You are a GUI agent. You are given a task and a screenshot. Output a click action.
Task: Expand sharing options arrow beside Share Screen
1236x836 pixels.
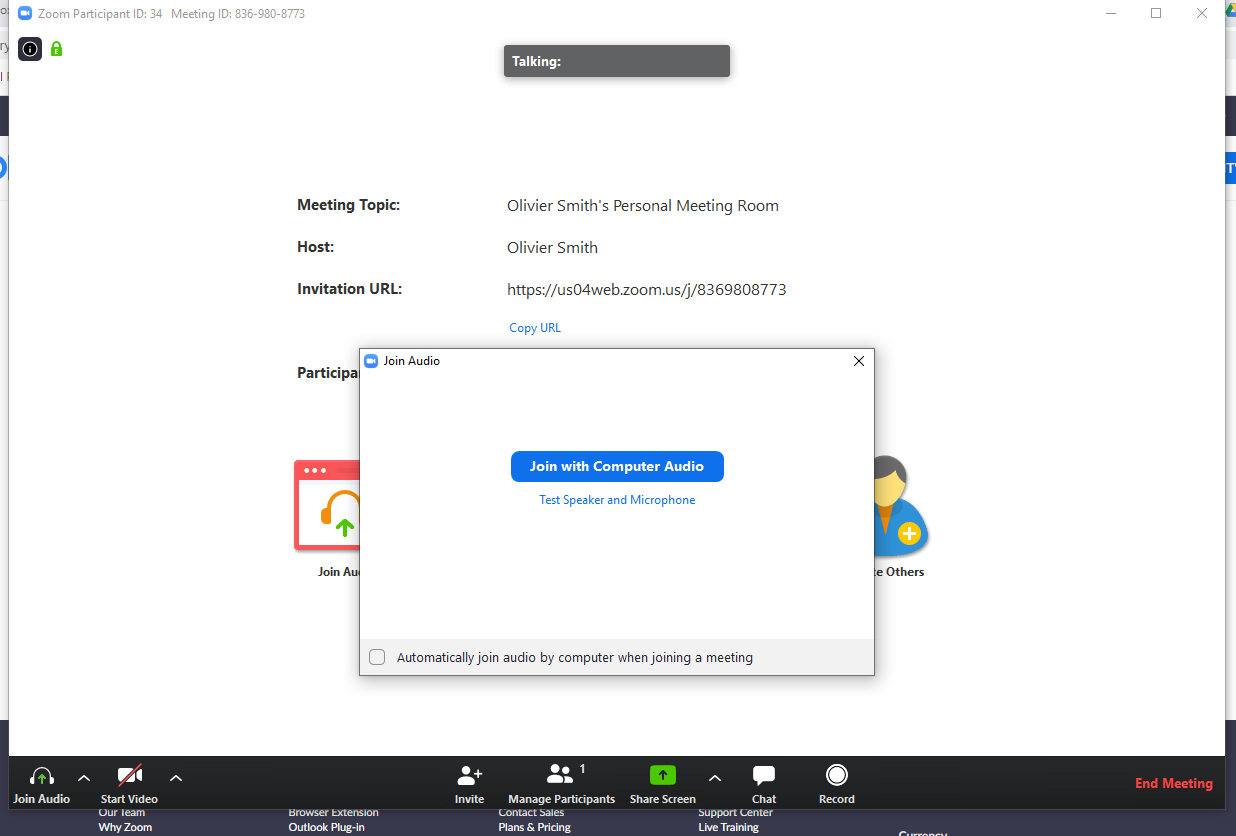(714, 778)
